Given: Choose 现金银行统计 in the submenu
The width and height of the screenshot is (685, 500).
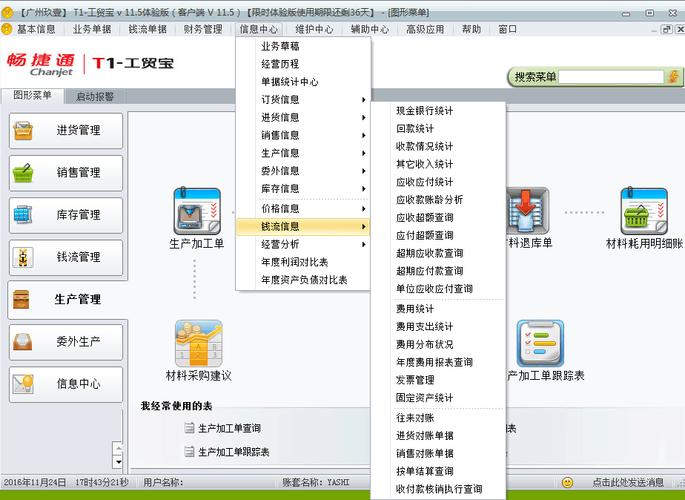Looking at the screenshot, I should click(x=438, y=111).
